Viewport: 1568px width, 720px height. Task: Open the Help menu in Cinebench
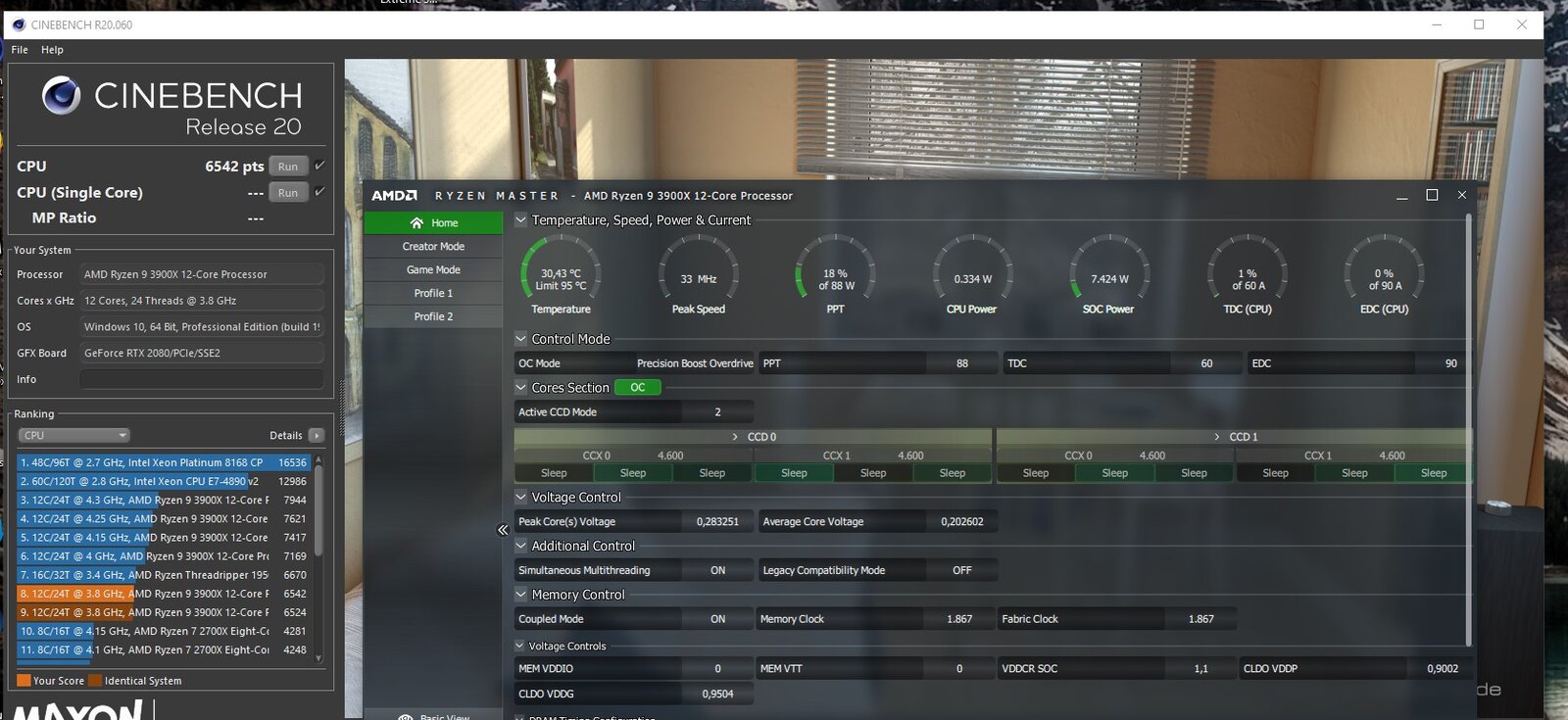52,50
